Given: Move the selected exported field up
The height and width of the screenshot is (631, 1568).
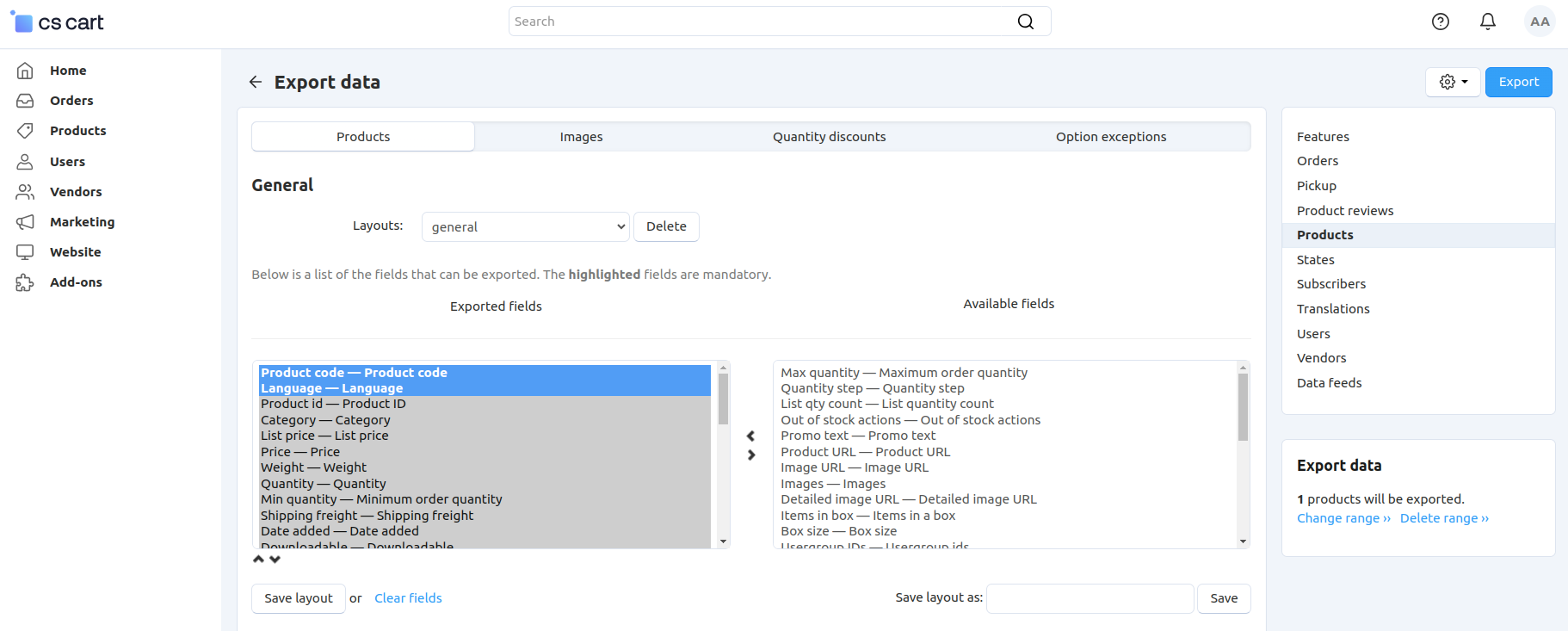Looking at the screenshot, I should (x=259, y=559).
